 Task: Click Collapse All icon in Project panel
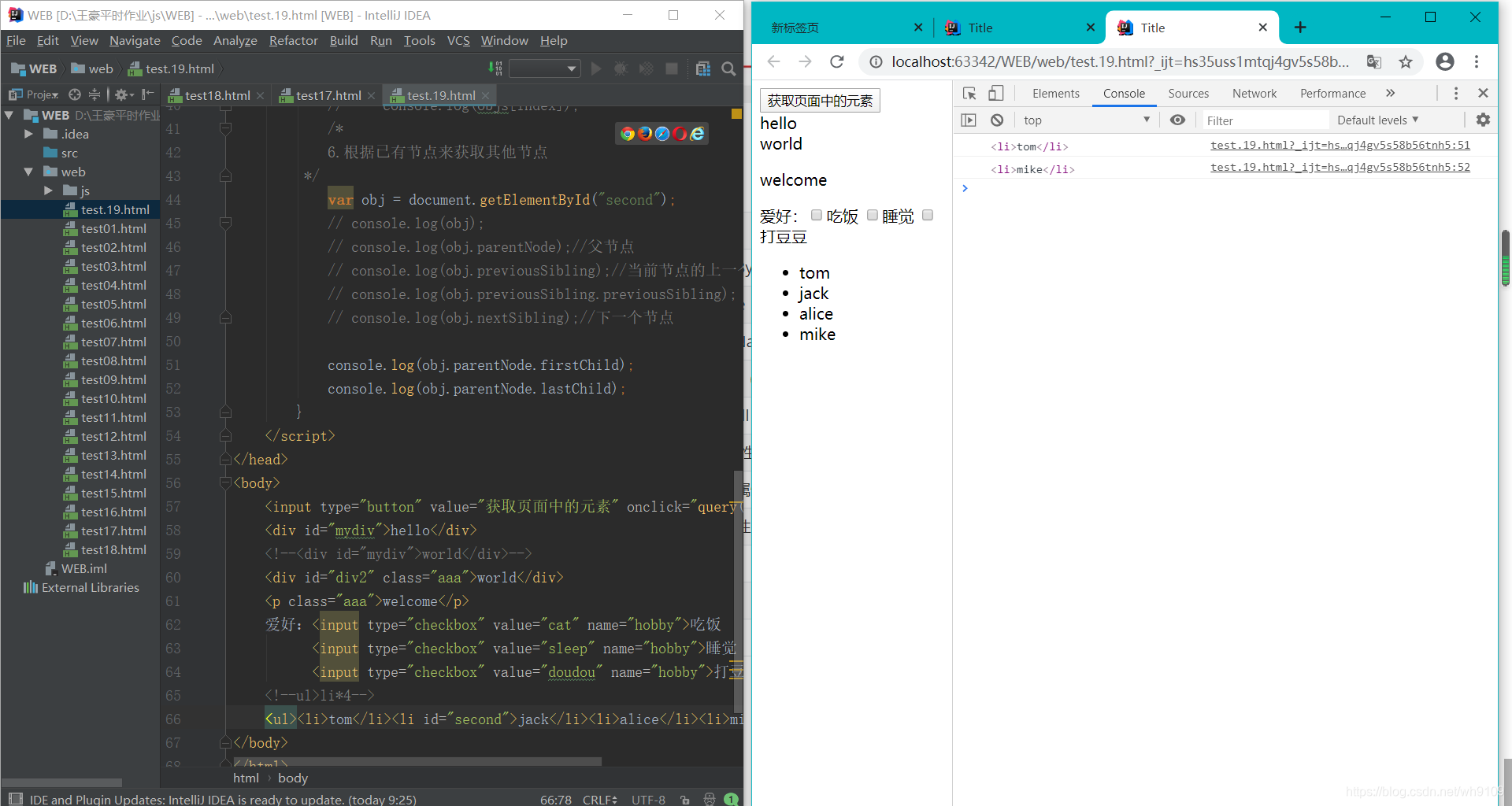(94, 94)
